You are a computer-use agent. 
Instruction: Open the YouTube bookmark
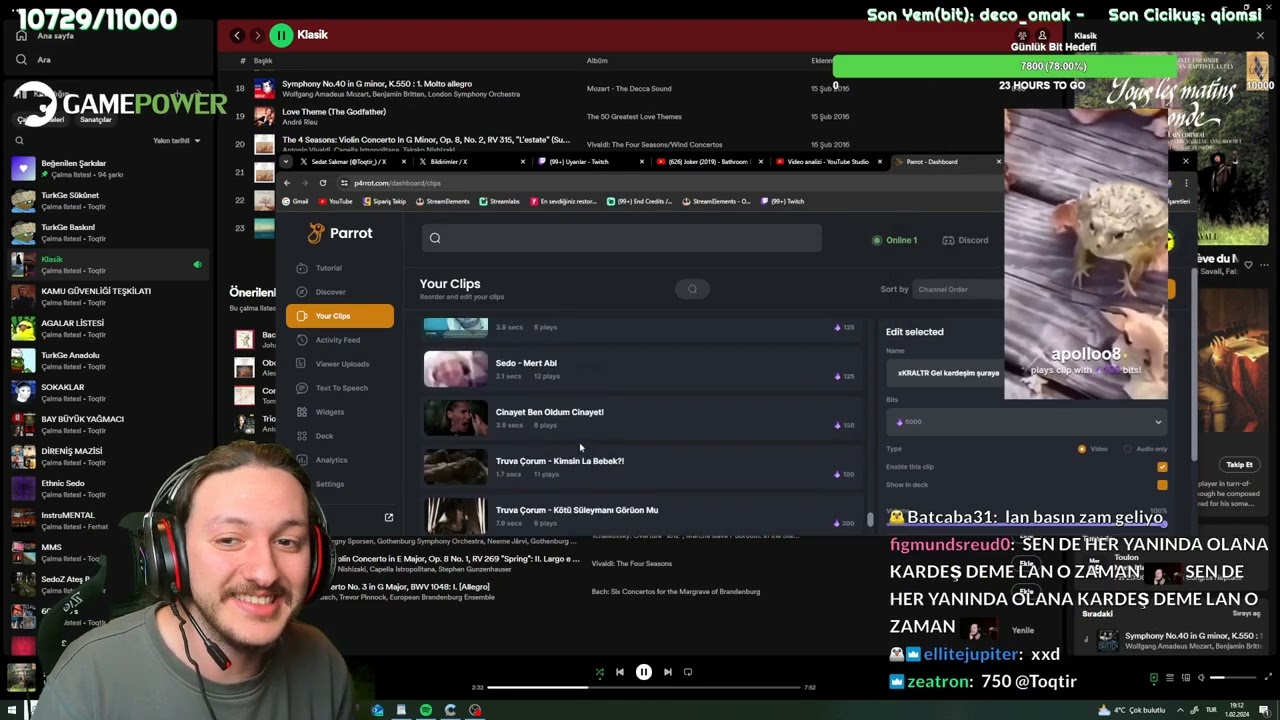[335, 201]
